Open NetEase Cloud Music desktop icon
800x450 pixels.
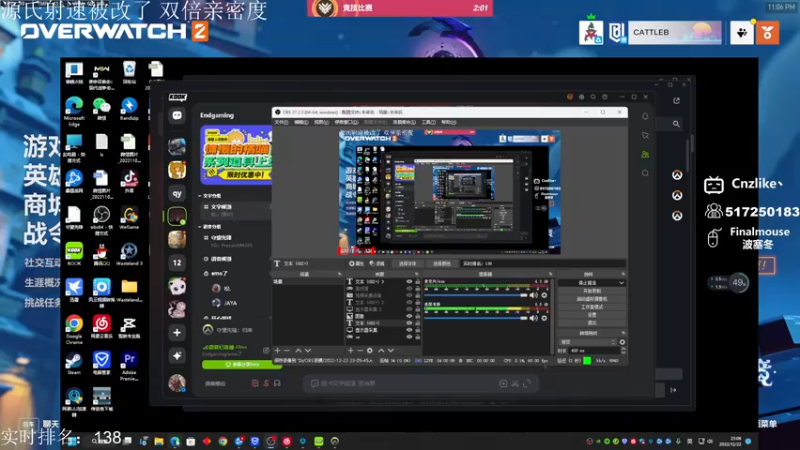pos(101,327)
